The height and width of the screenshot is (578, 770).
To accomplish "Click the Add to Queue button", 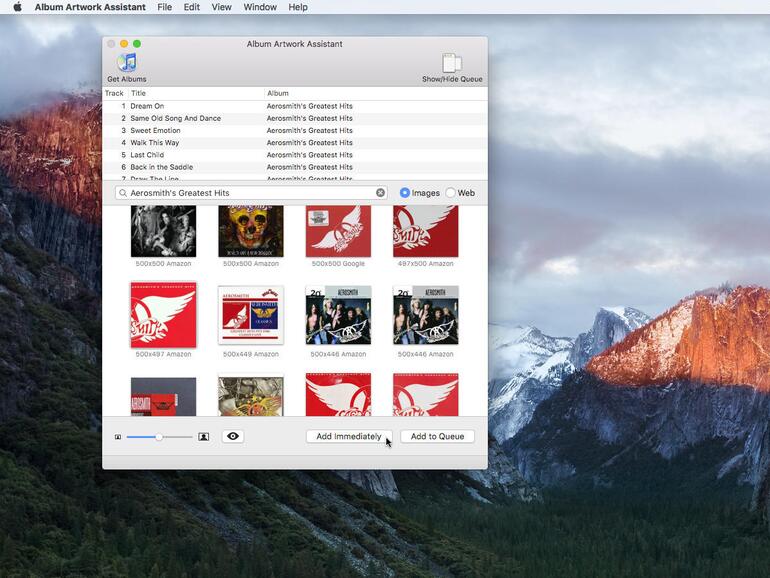I will click(437, 437).
